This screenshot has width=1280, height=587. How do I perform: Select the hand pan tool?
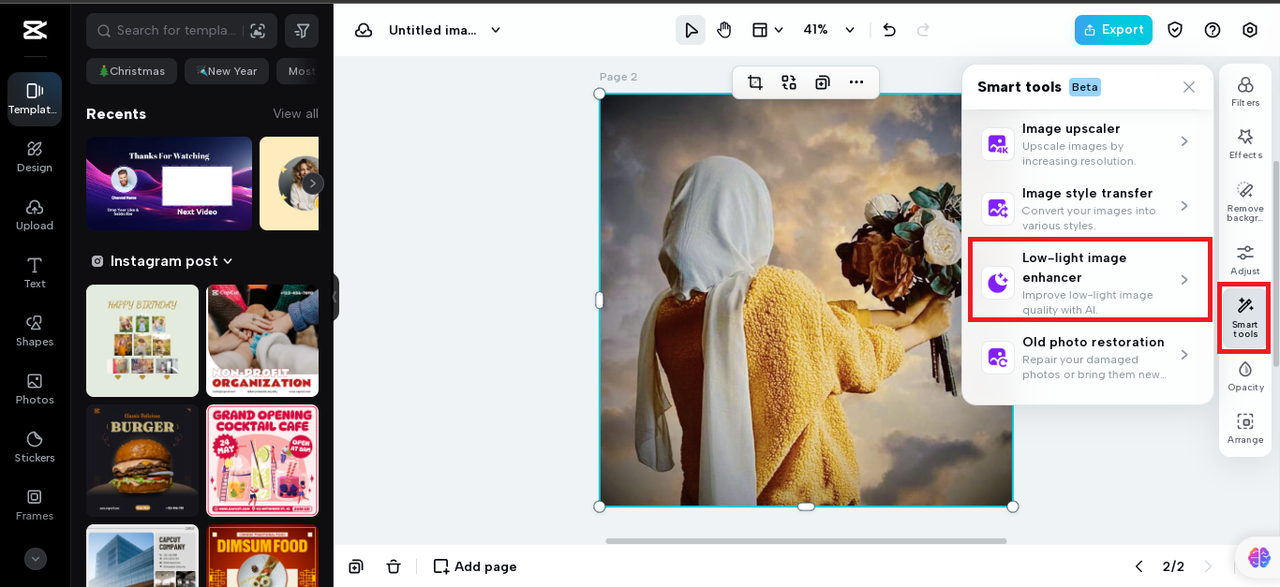click(x=724, y=30)
